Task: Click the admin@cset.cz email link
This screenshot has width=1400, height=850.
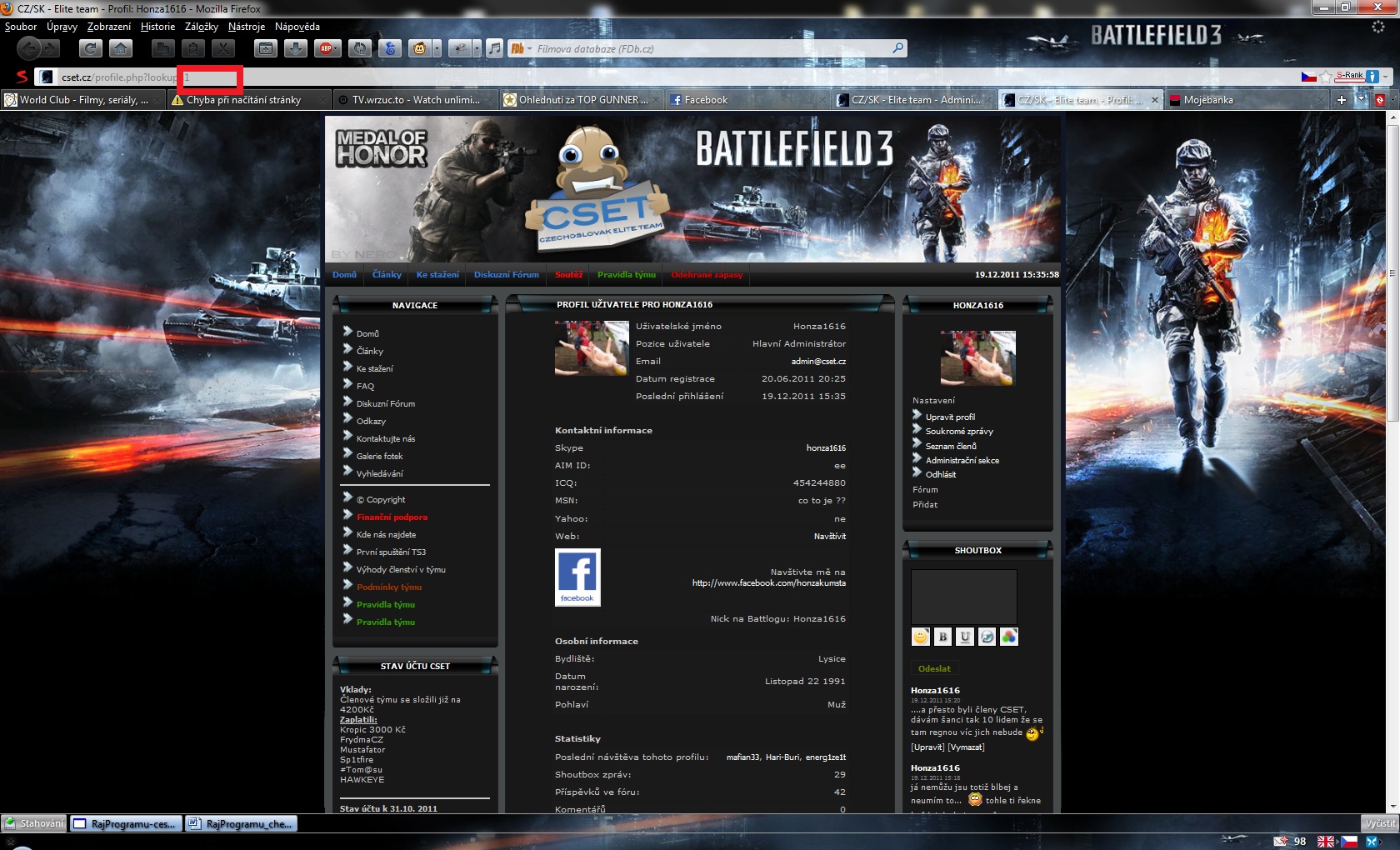Action: (818, 362)
